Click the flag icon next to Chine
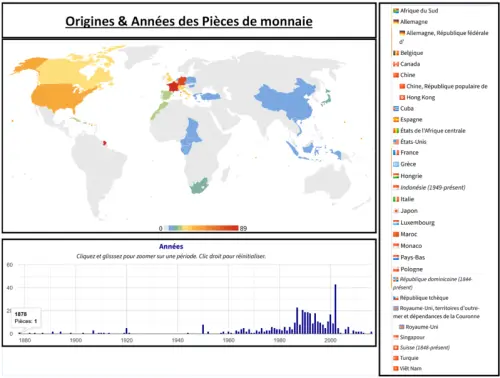This screenshot has width=500, height=378. coord(396,75)
